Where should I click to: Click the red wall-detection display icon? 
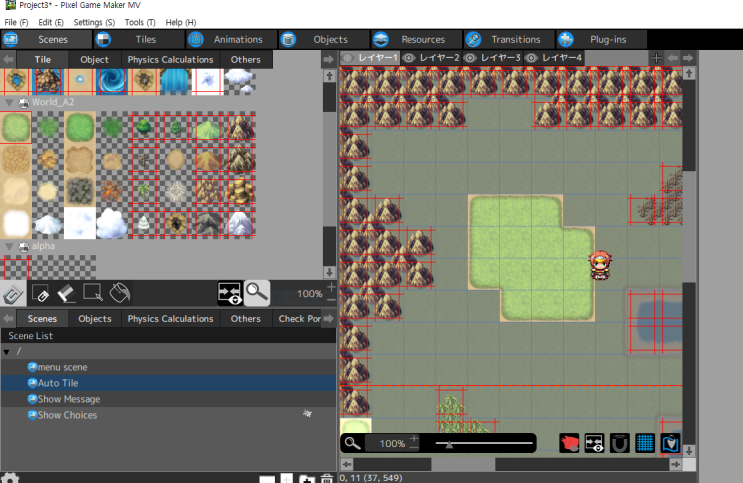[569, 444]
